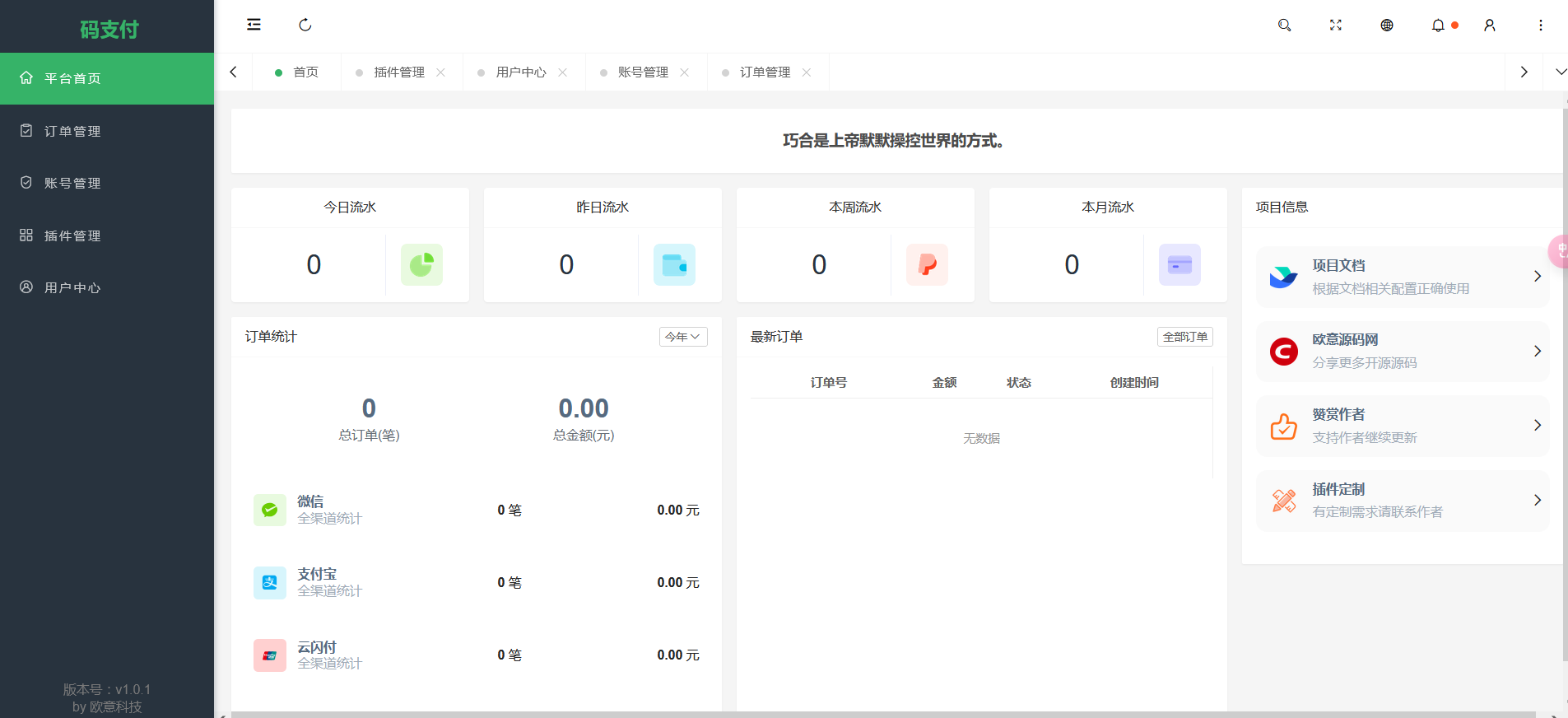Click the horizontal scrollbar at the bottom
1568x718 pixels.
click(x=882, y=714)
